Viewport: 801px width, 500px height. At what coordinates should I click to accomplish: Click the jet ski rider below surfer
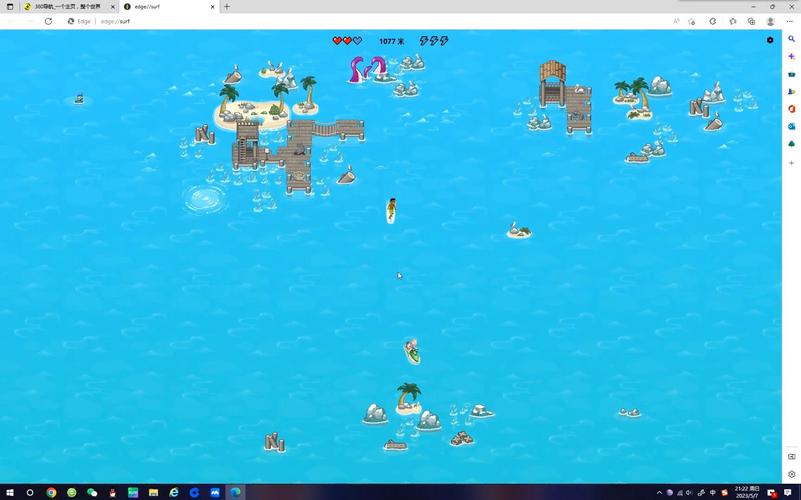tap(412, 351)
